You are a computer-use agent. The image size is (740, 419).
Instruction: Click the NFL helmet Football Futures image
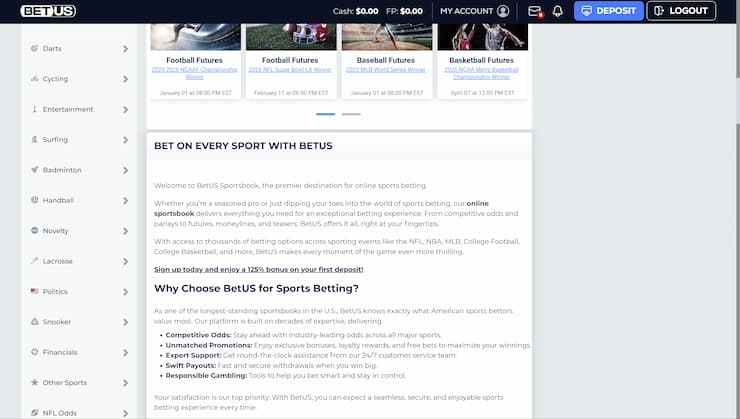click(291, 37)
